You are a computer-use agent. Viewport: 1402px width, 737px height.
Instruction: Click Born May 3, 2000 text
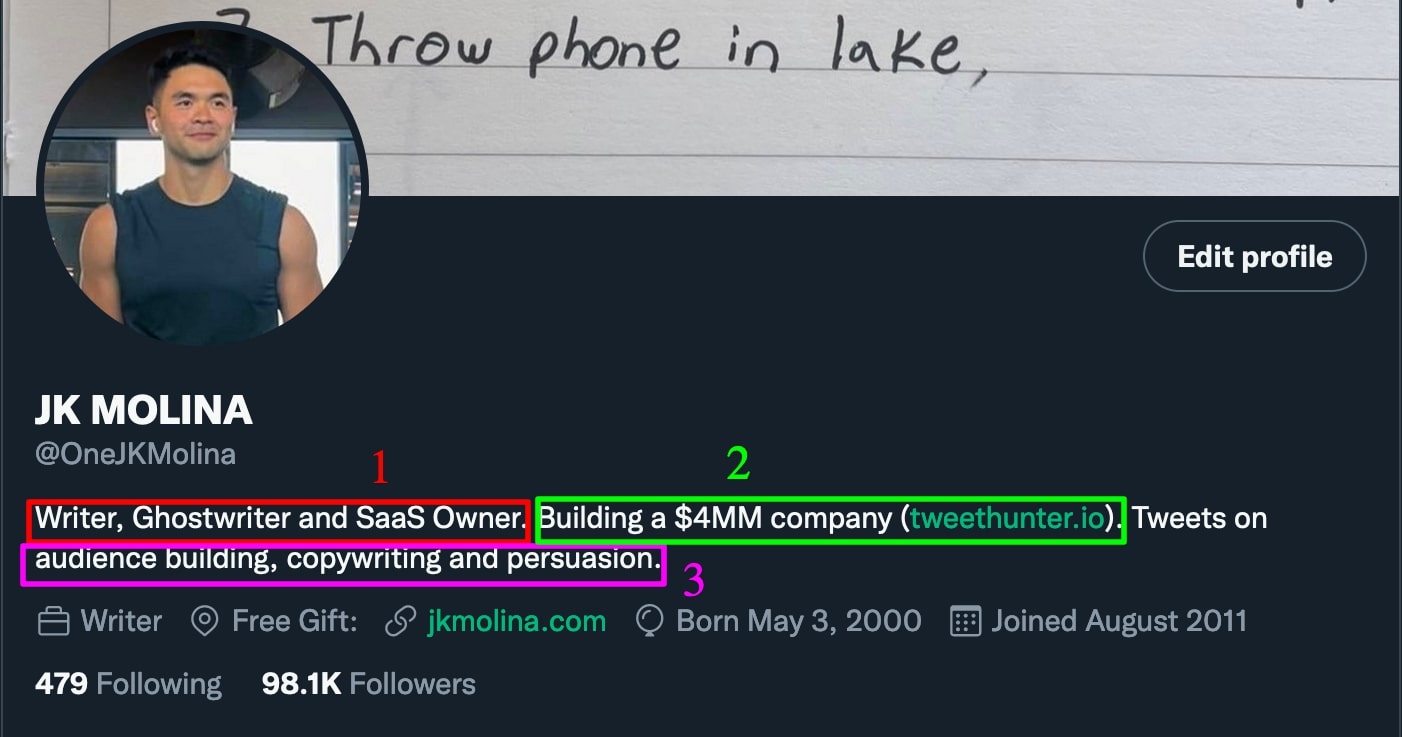(798, 621)
